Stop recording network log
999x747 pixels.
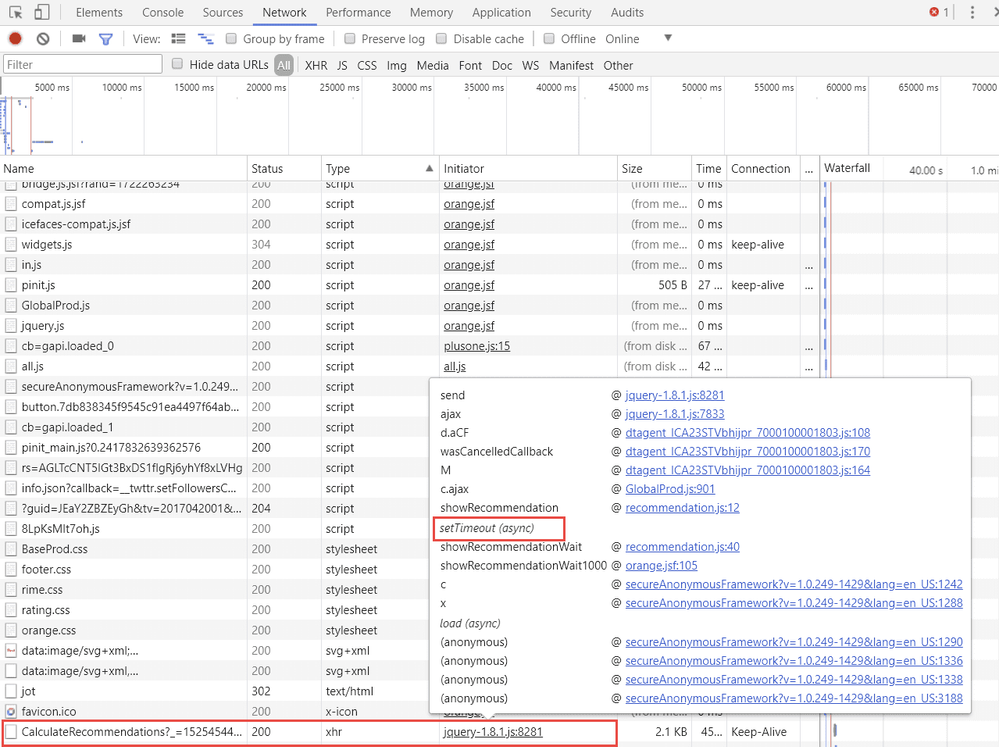click(15, 39)
